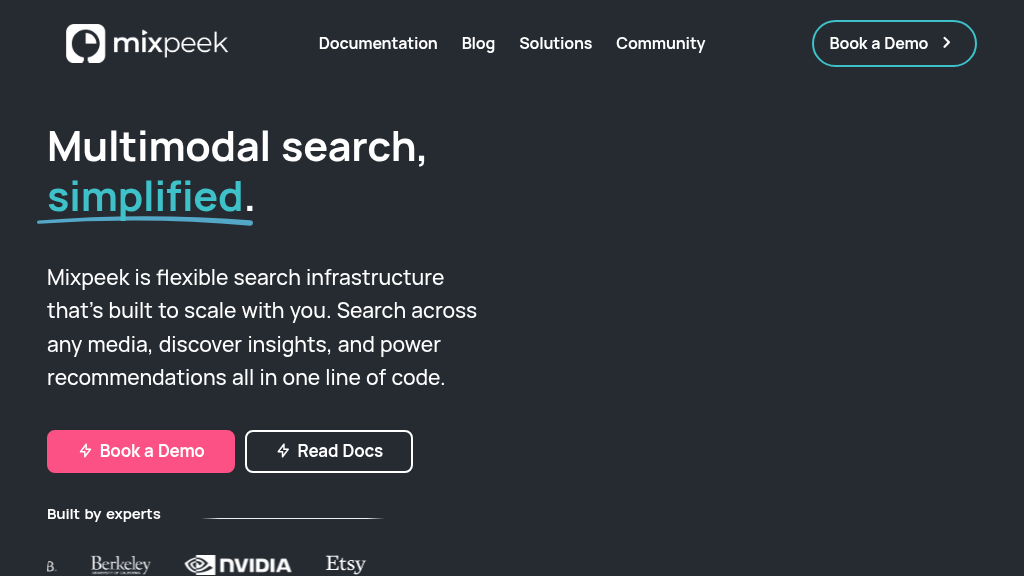1024x576 pixels.
Task: Click the Etsy logo
Action: click(x=345, y=564)
